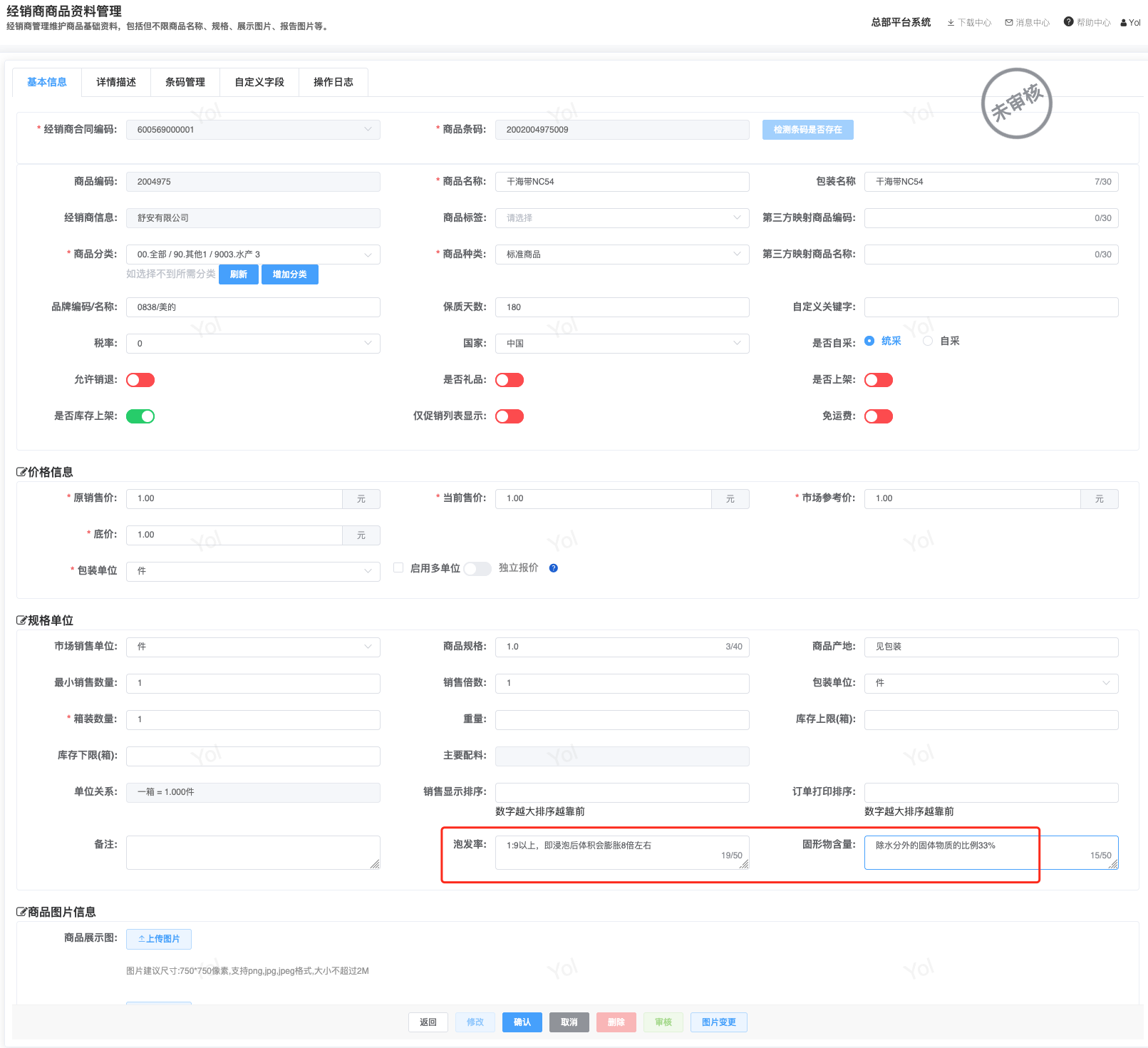1148x1048 pixels.
Task: Focus the 商品规格 input field
Action: click(x=622, y=647)
